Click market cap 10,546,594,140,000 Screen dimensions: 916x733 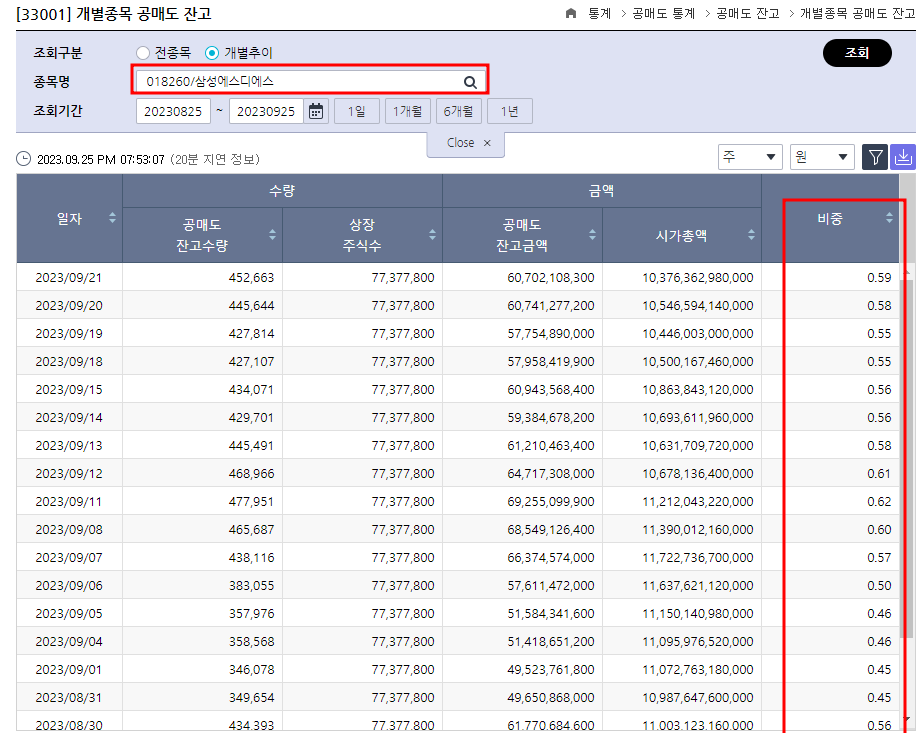698,306
